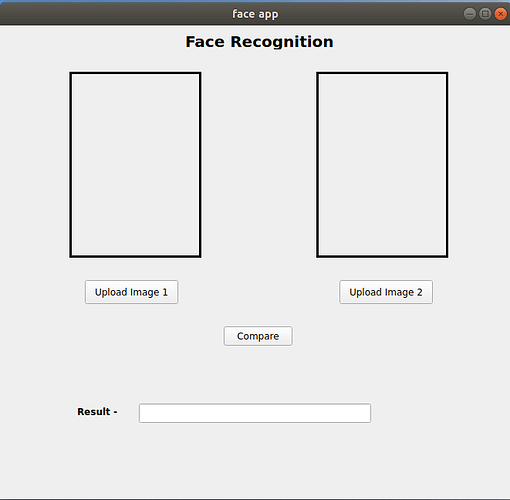Click the face app title text
The width and height of the screenshot is (510, 500).
coord(255,14)
